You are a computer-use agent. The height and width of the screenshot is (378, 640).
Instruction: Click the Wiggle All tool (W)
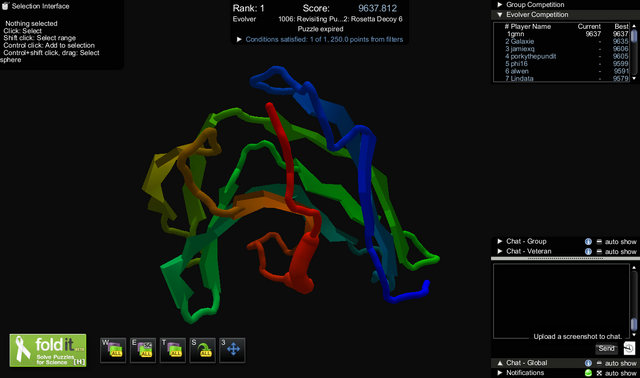(113, 350)
